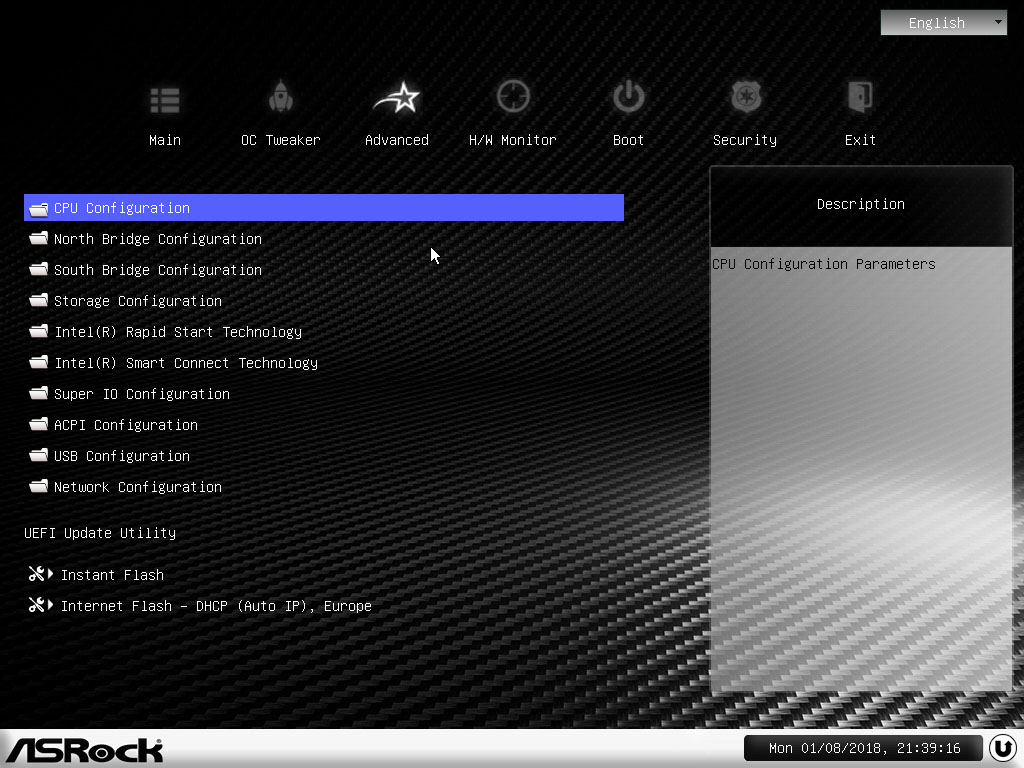Open the Security tab label
The image size is (1024, 768).
[745, 140]
